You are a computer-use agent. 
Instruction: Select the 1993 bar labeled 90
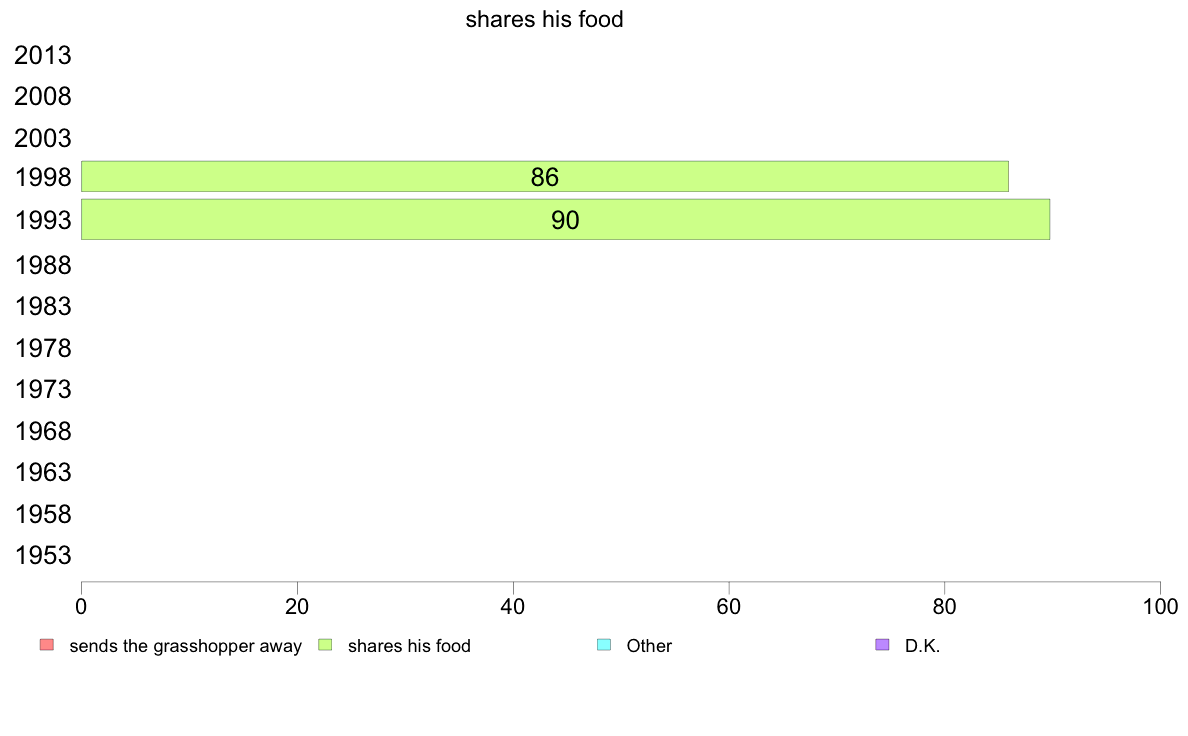click(x=565, y=220)
